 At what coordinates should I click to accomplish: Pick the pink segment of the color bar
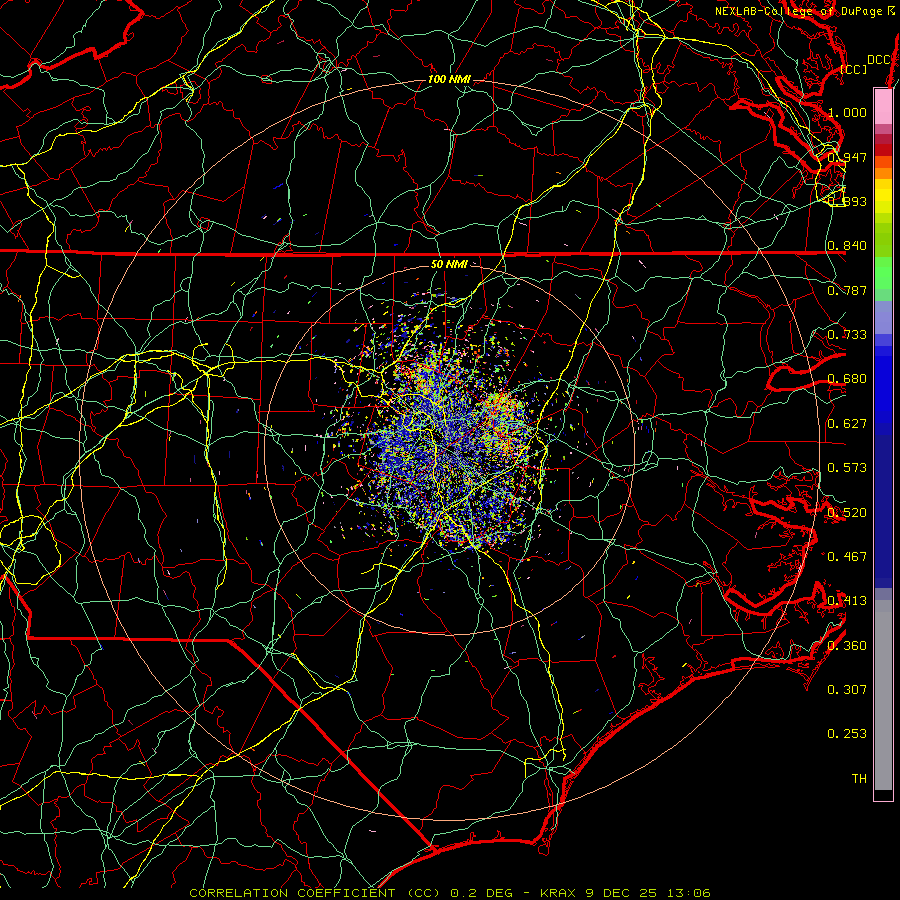click(x=883, y=106)
